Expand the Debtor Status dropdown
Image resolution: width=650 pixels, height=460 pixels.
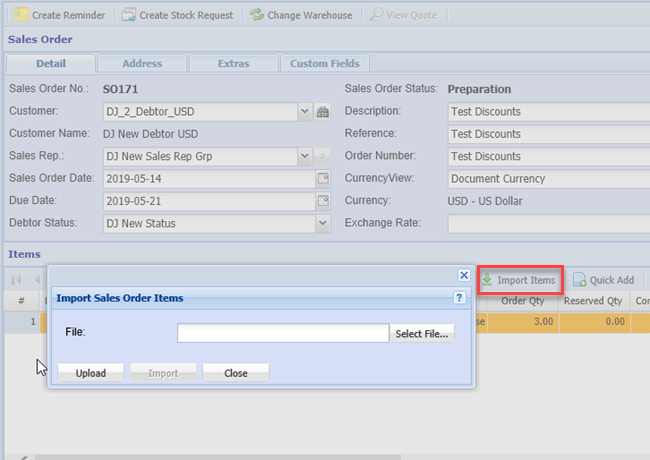click(322, 224)
